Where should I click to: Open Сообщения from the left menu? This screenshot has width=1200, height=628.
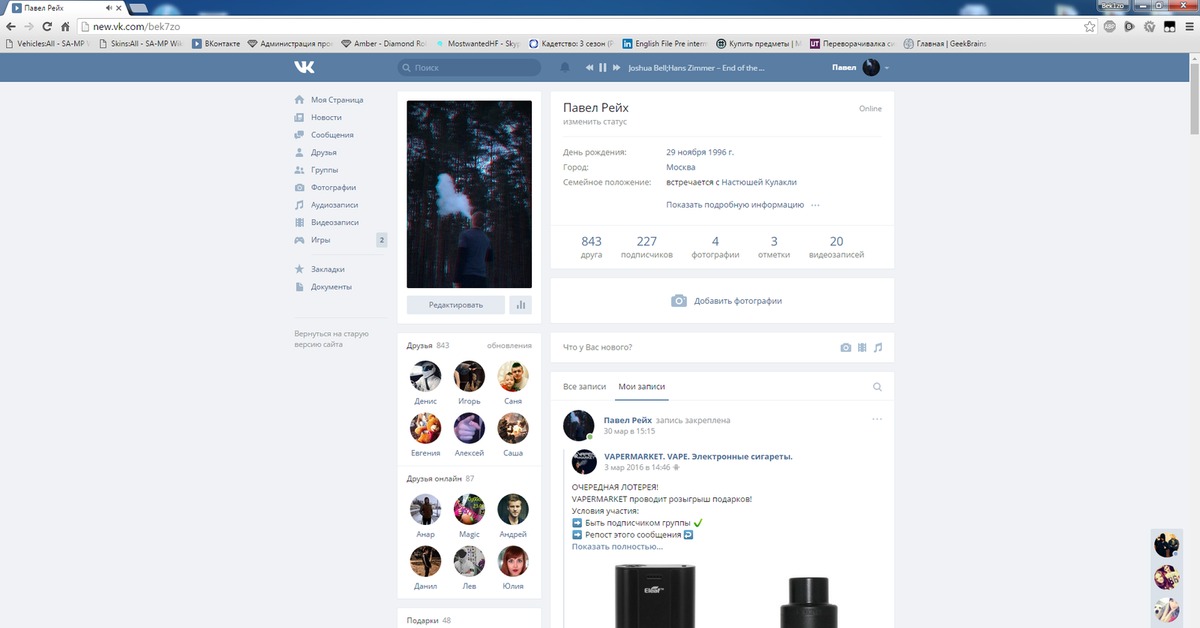click(332, 135)
